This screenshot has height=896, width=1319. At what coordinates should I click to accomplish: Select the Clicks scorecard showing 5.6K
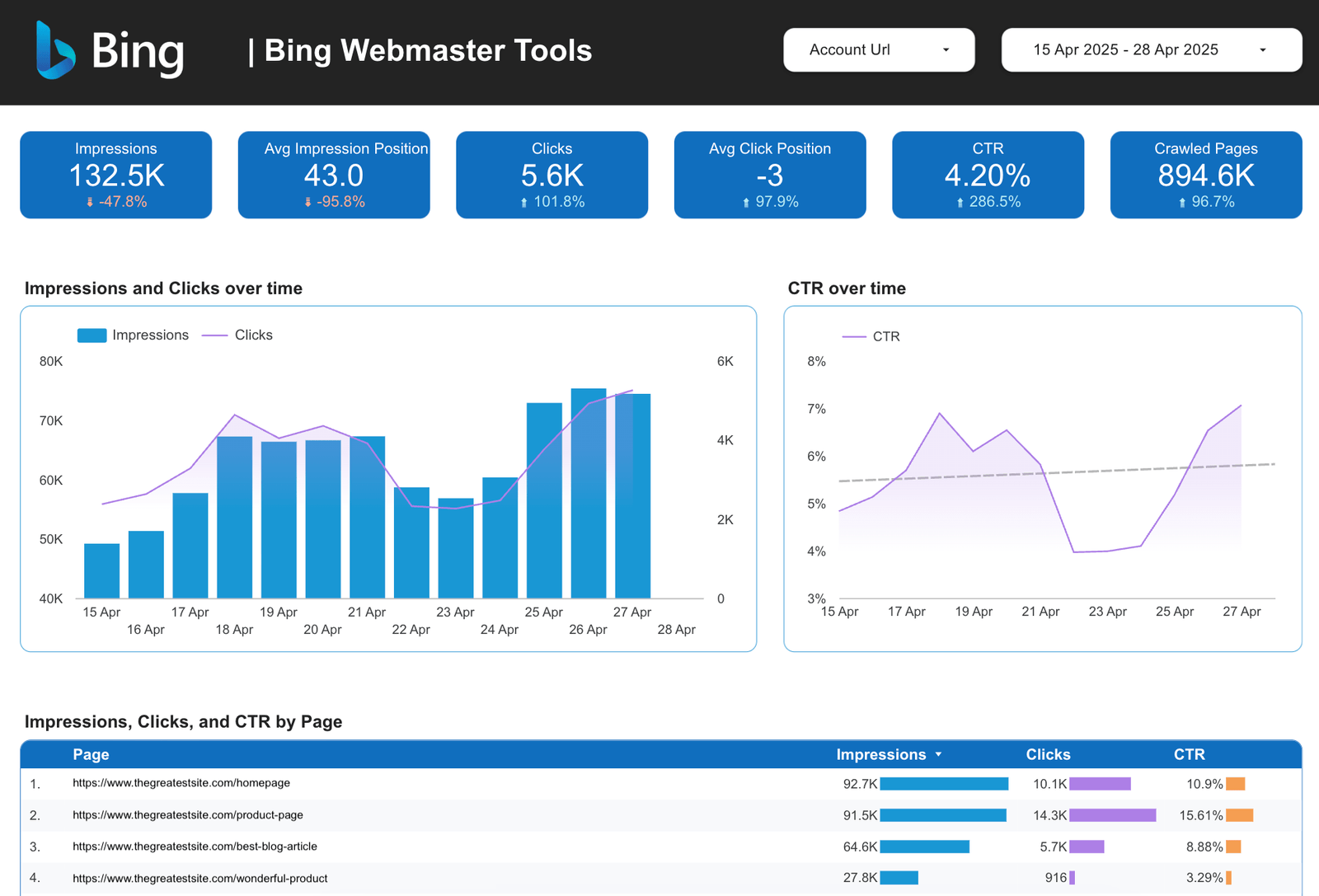(552, 175)
